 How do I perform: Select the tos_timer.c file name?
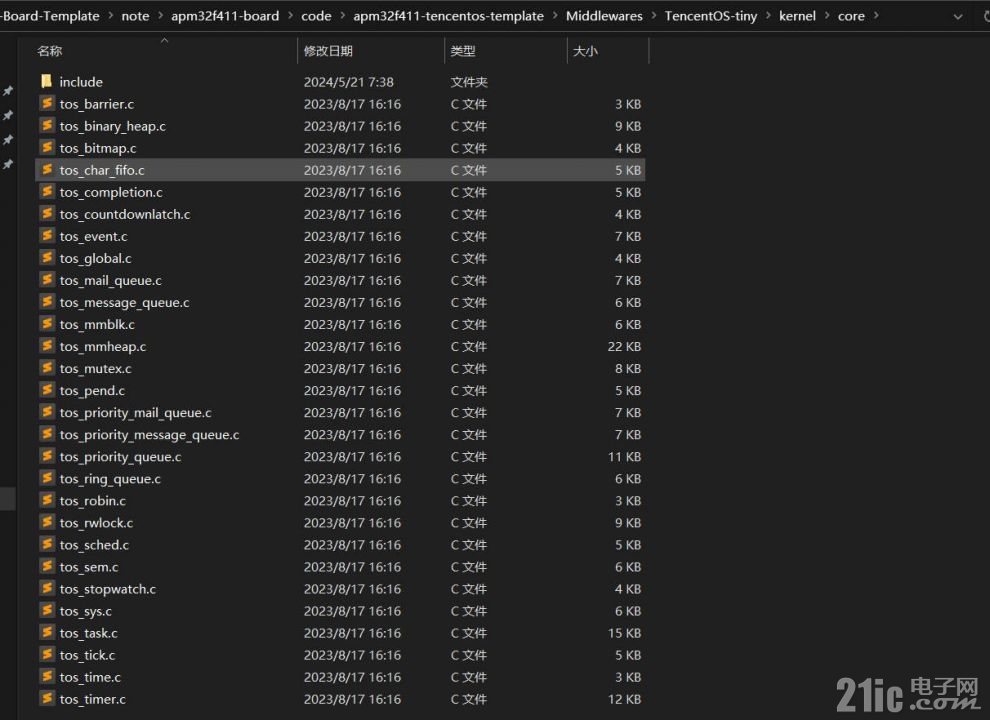[93, 699]
